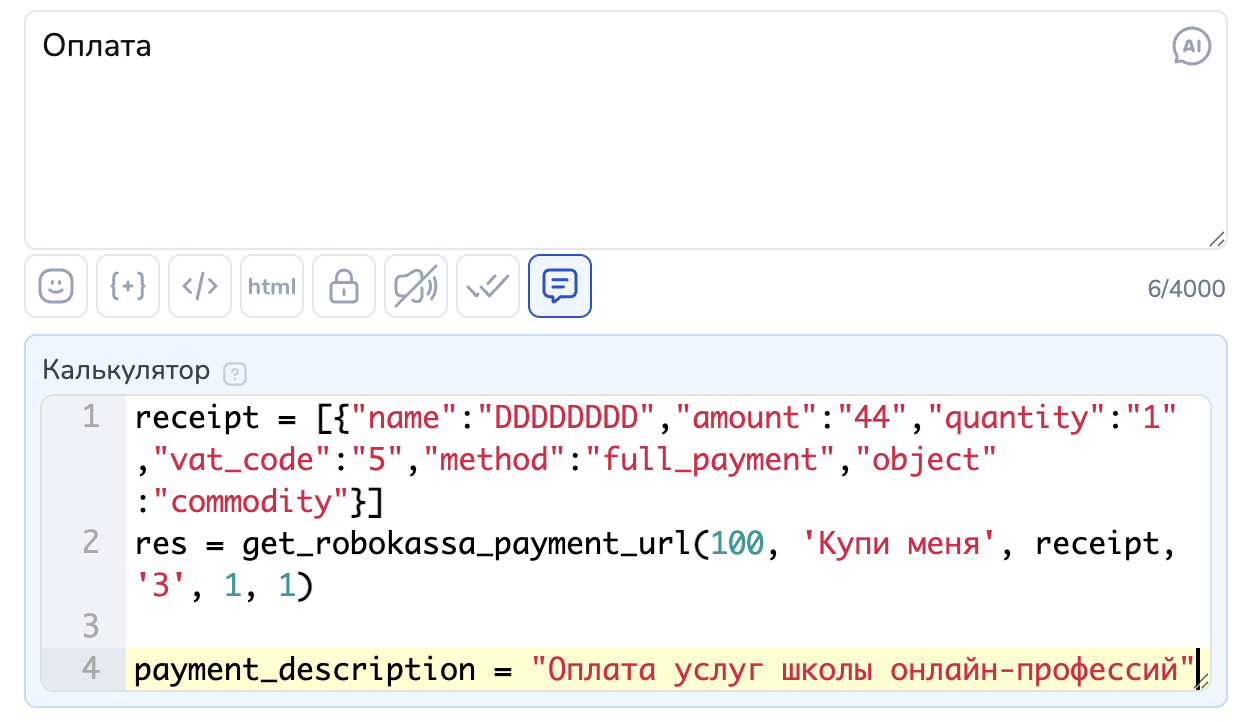Toggle the double checkmark icon

click(x=488, y=286)
